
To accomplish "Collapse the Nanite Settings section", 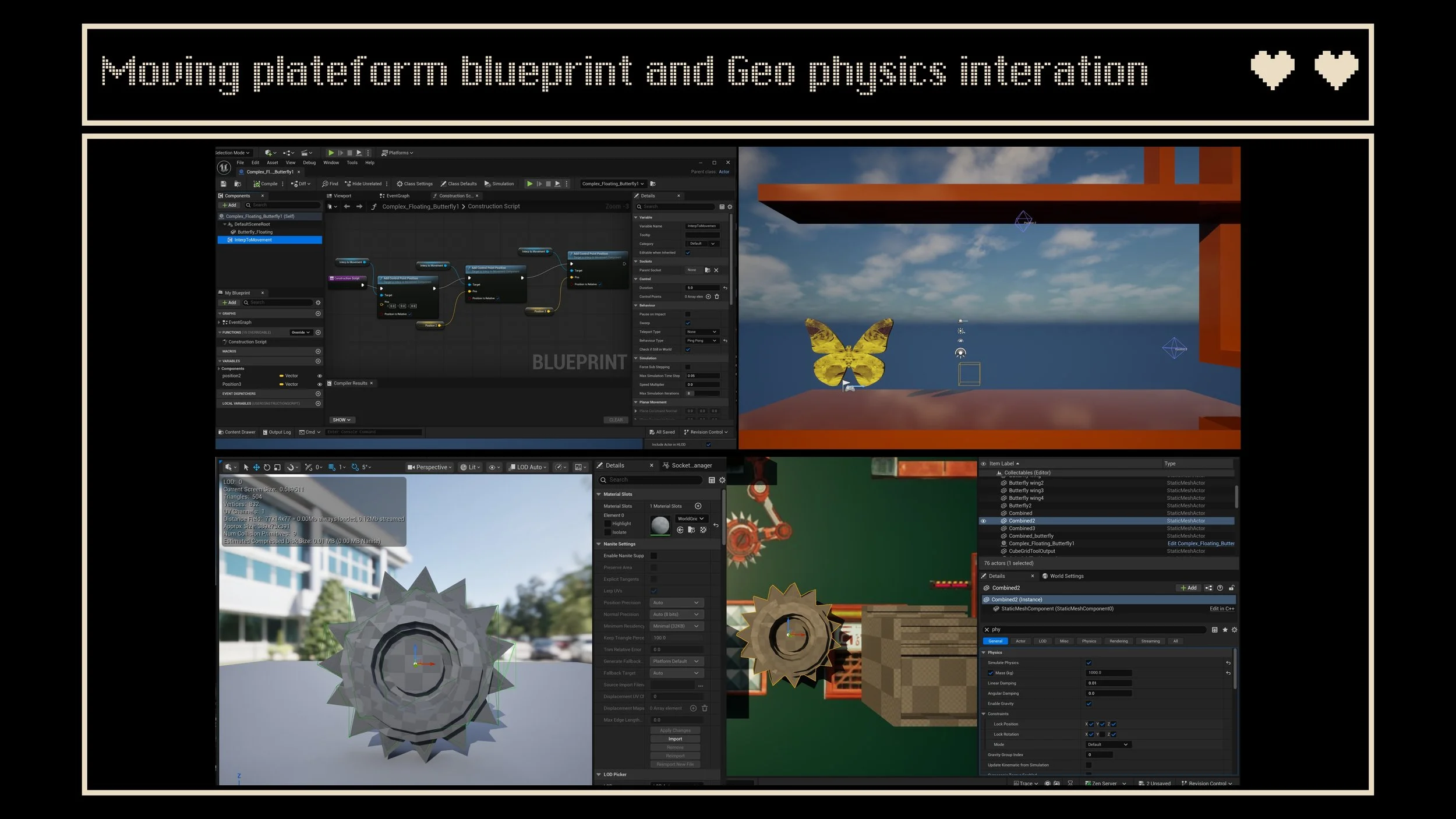I will (599, 544).
